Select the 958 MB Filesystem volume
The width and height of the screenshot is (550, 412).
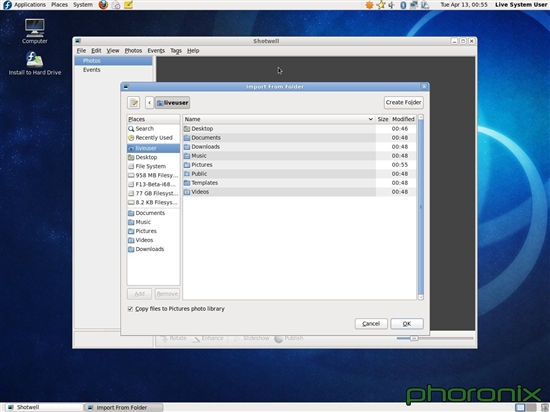pyautogui.click(x=153, y=175)
